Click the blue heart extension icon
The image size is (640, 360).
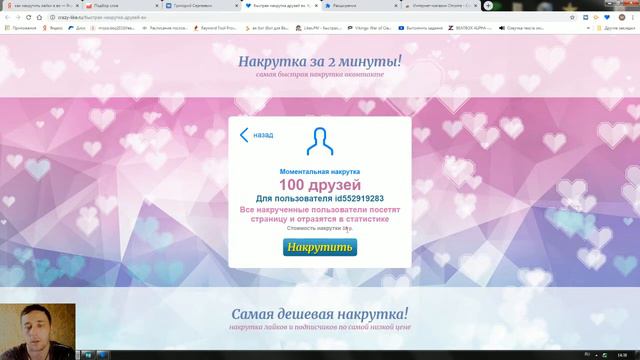pyautogui.click(x=607, y=18)
